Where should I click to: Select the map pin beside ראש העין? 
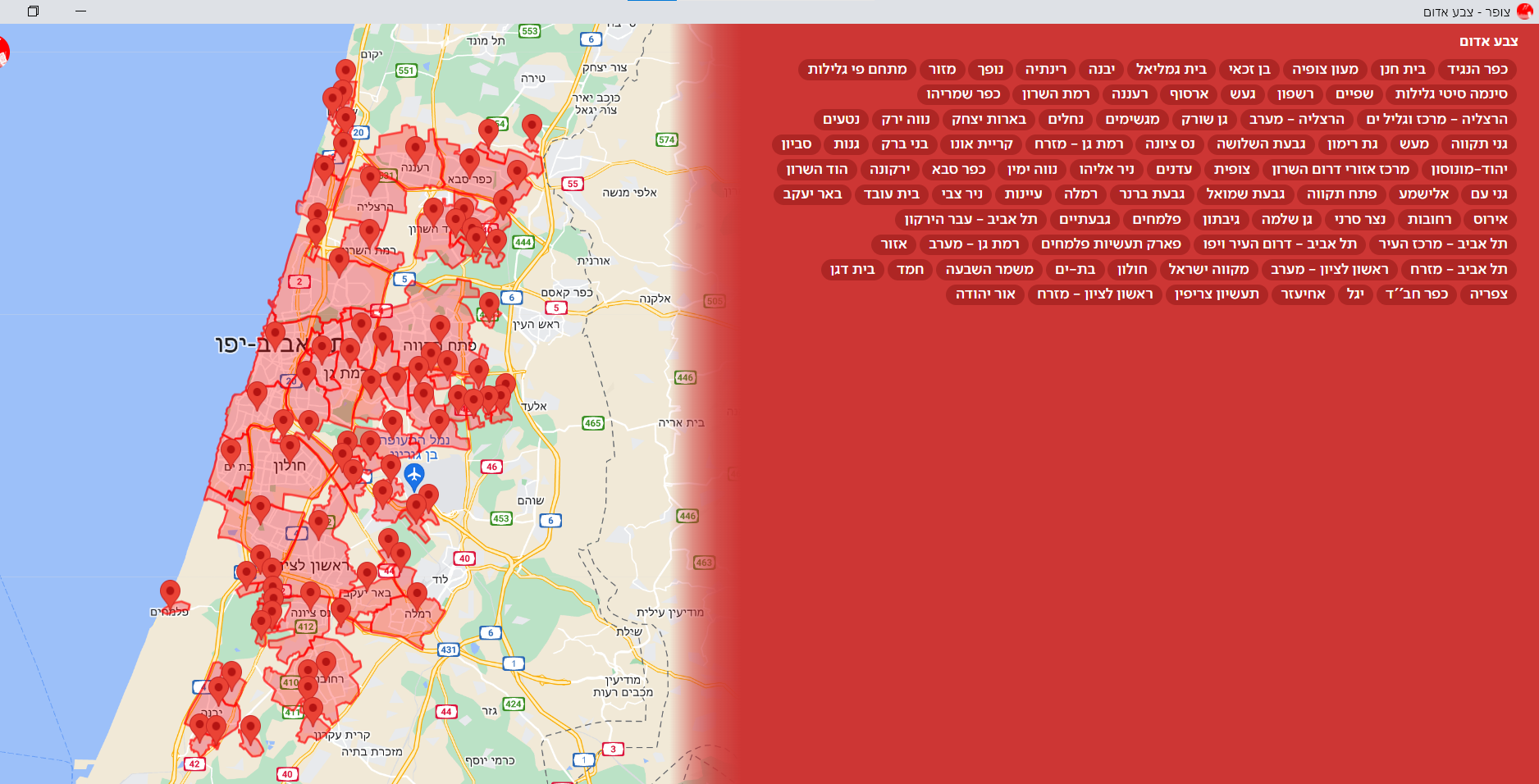pos(489,306)
